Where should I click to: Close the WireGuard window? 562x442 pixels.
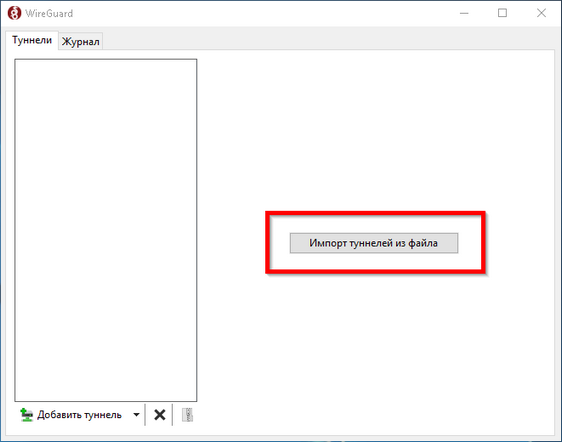click(x=541, y=13)
